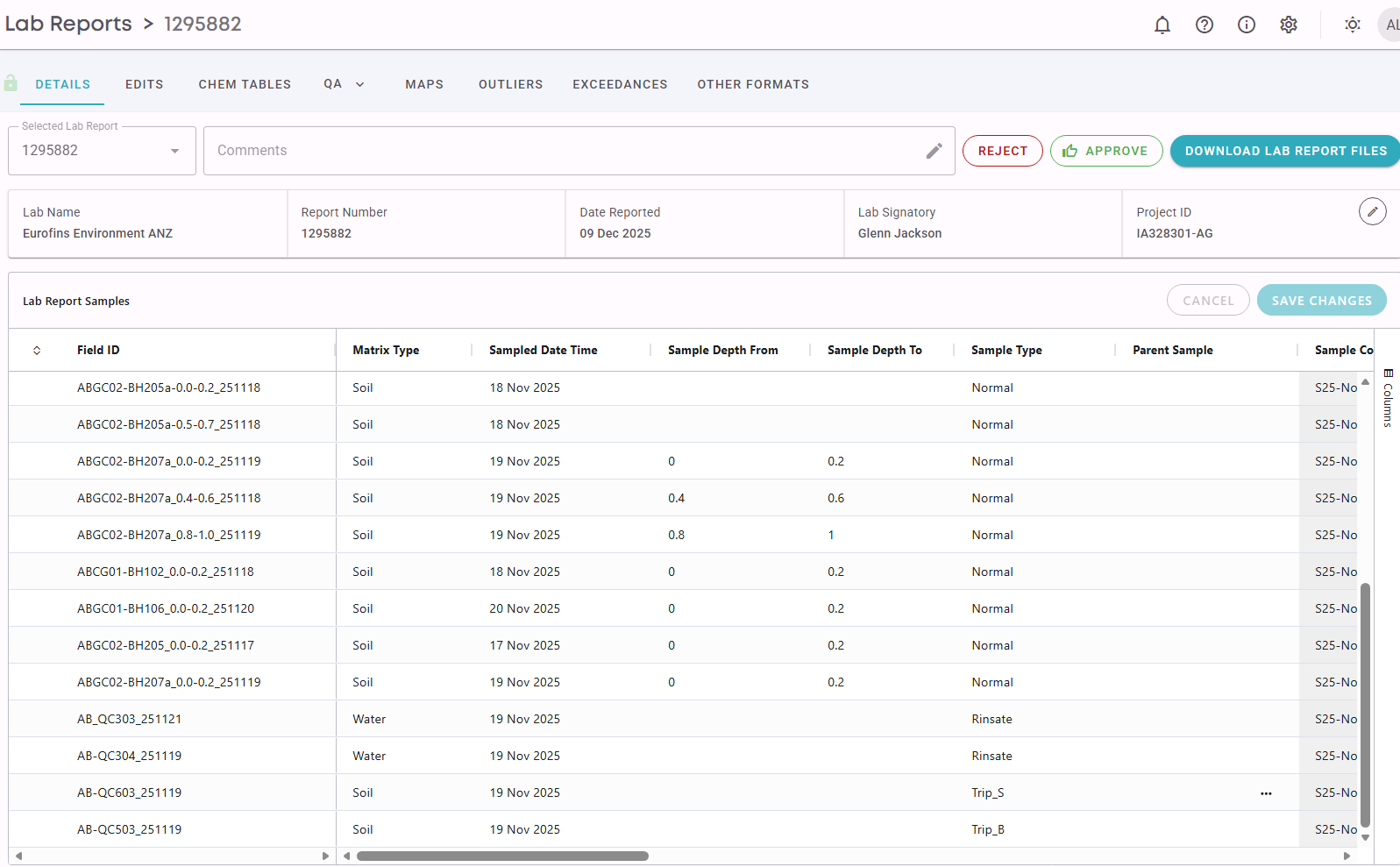1400x867 pixels.
Task: Expand the Selected Lab Report dropdown
Action: (174, 151)
